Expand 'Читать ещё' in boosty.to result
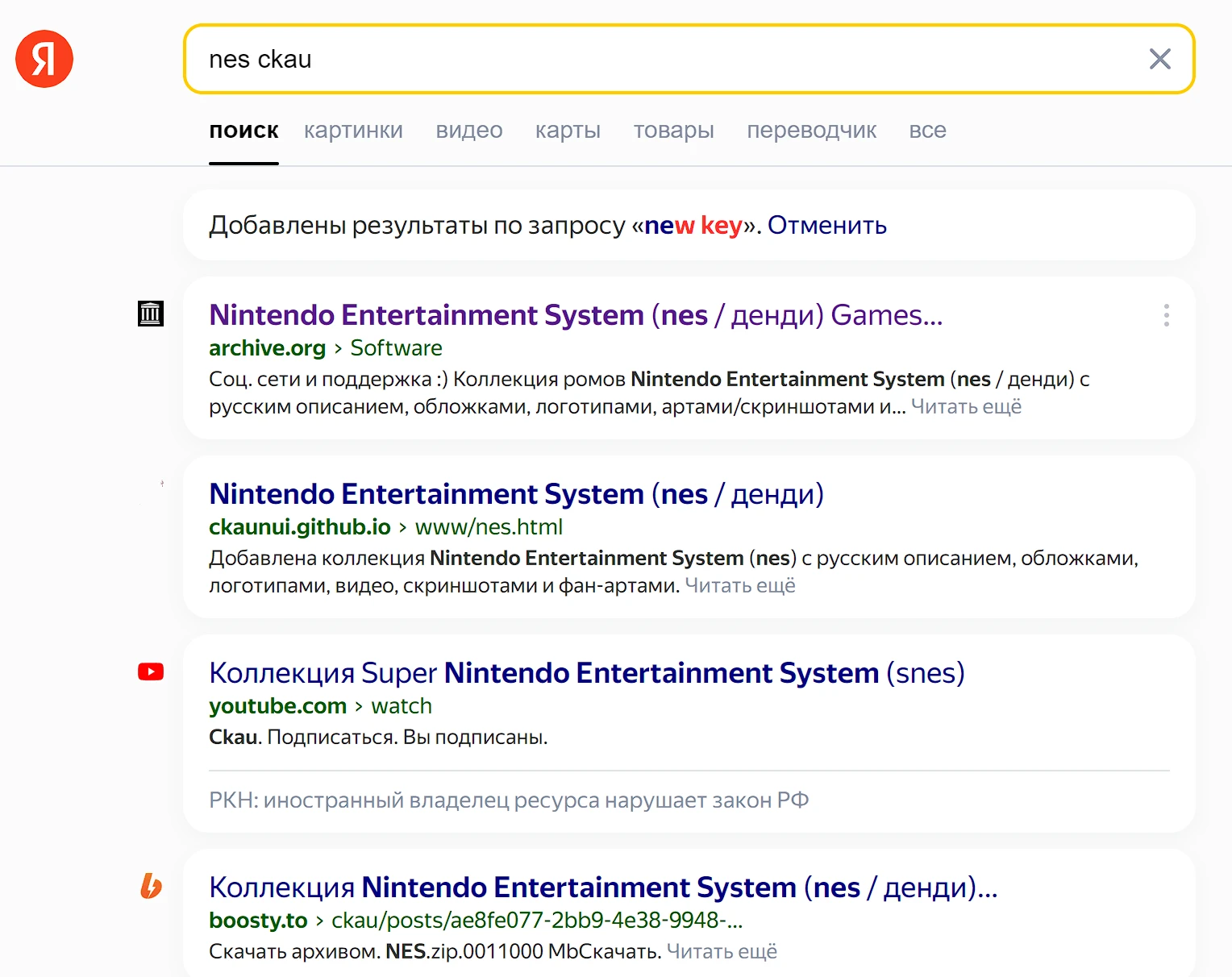The height and width of the screenshot is (977, 1232). tap(722, 952)
